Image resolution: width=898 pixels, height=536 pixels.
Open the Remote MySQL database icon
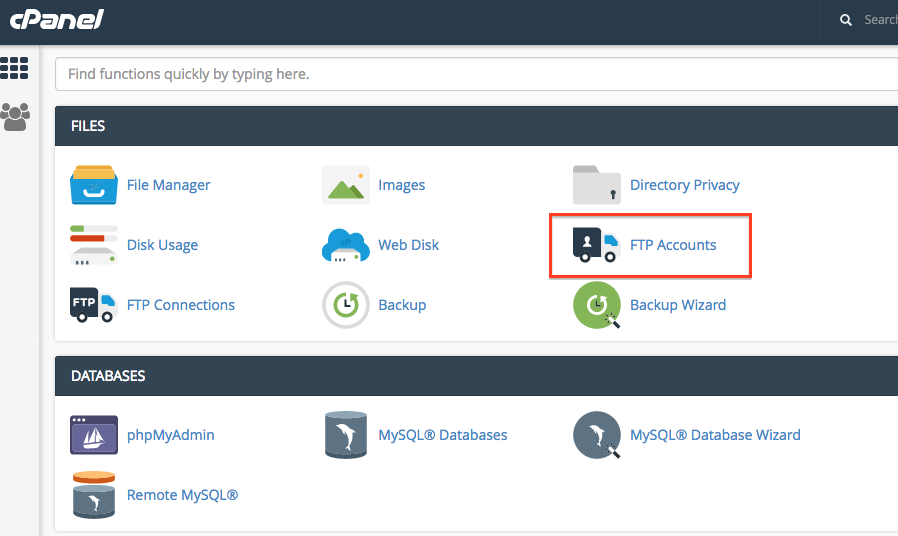[94, 495]
